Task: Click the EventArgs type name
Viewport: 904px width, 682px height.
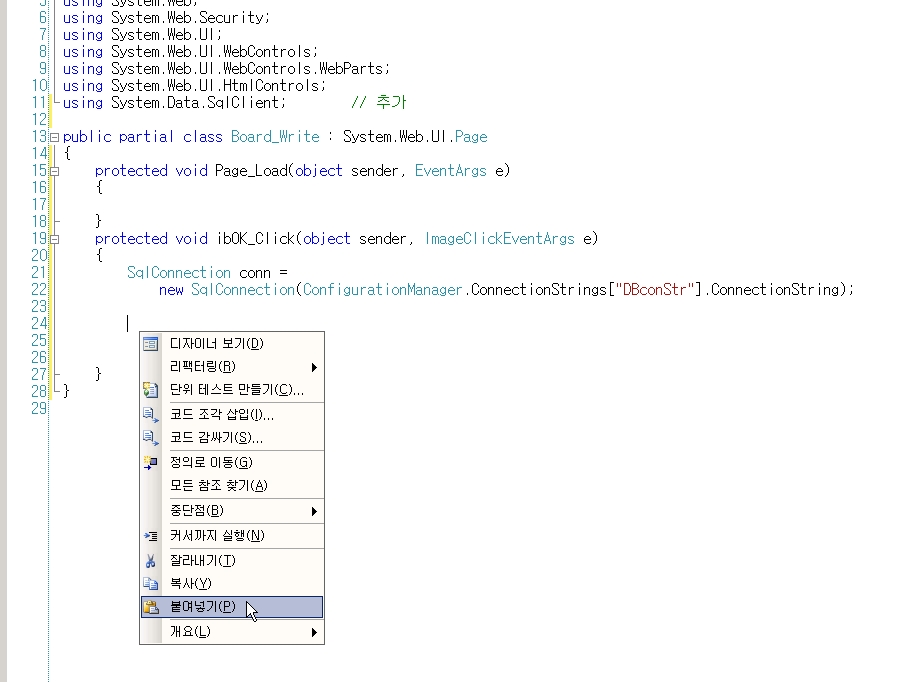Action: [451, 171]
